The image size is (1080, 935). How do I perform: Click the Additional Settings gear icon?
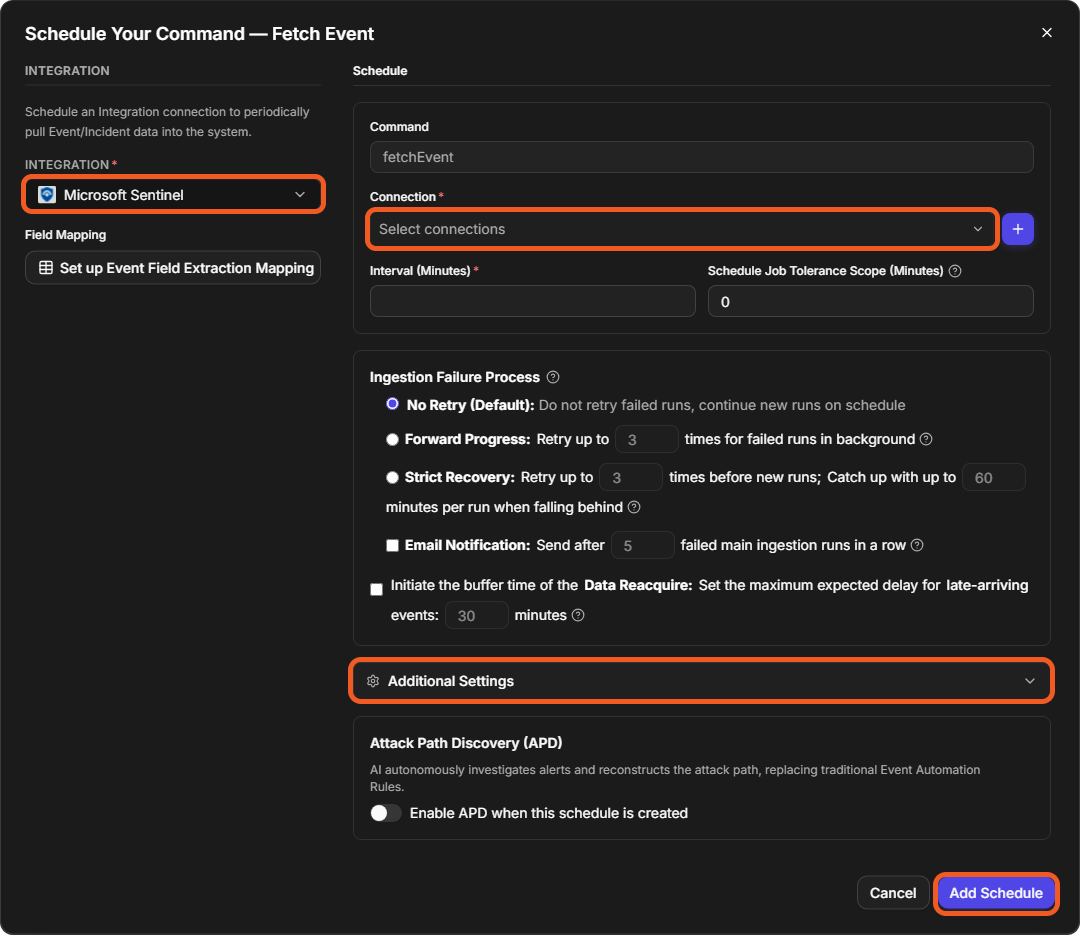tap(373, 681)
